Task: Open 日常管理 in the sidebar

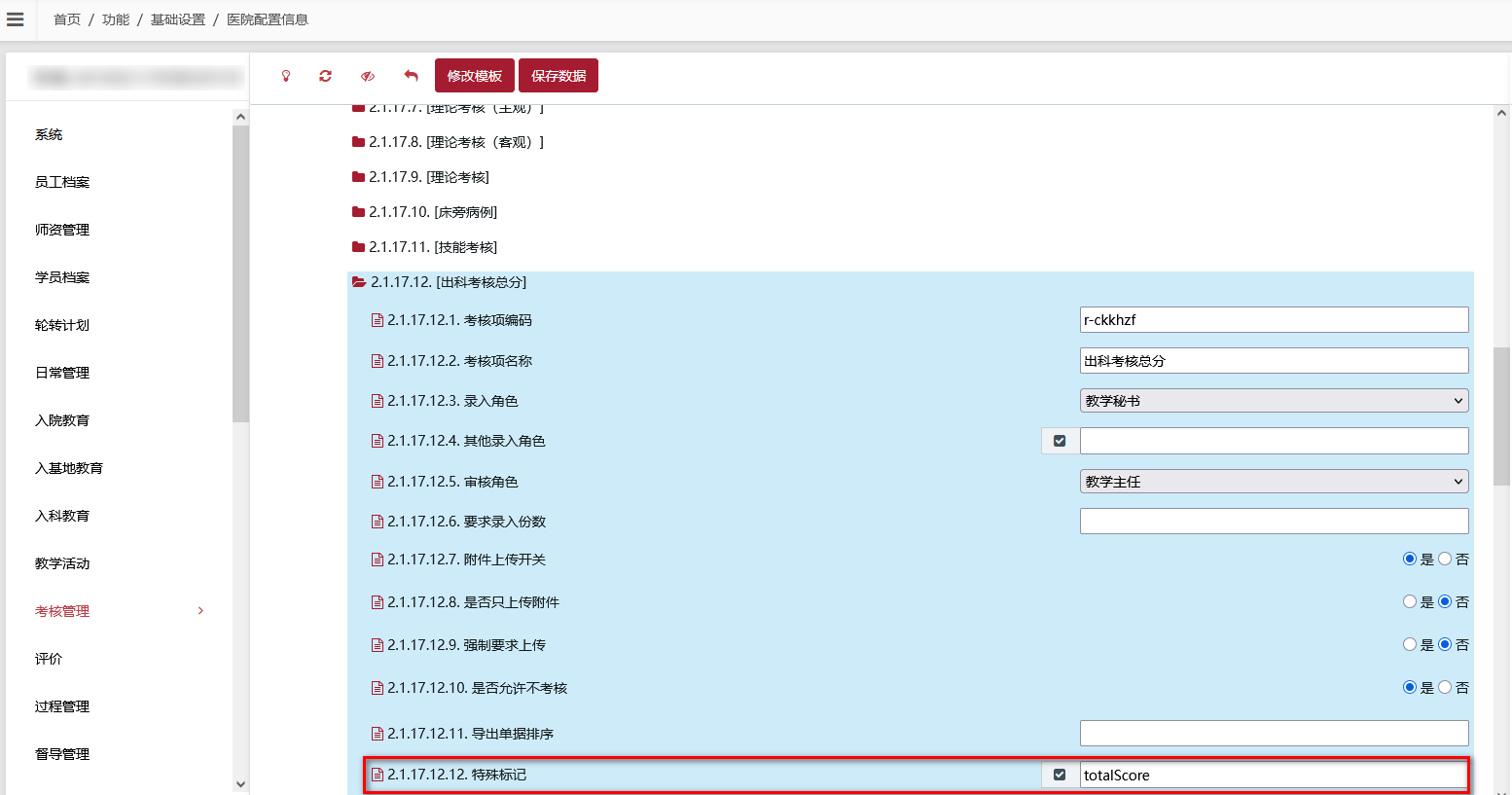Action: [62, 373]
